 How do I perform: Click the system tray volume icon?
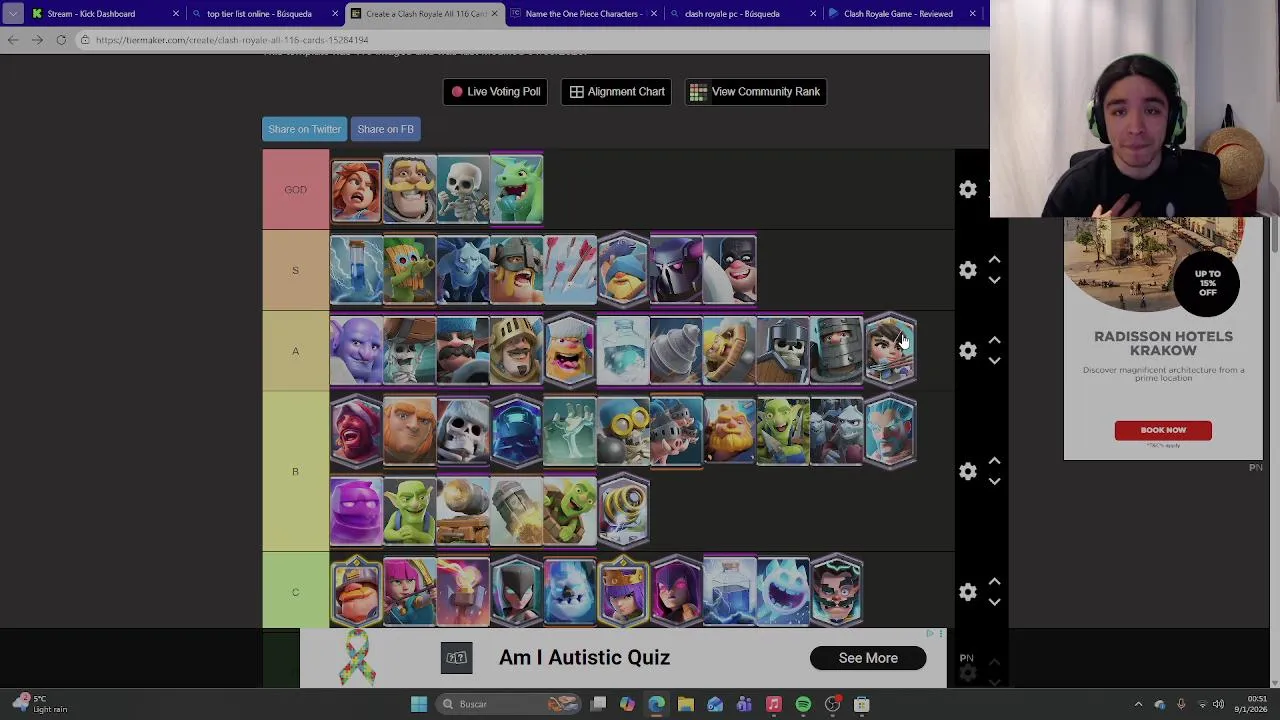pos(1218,704)
